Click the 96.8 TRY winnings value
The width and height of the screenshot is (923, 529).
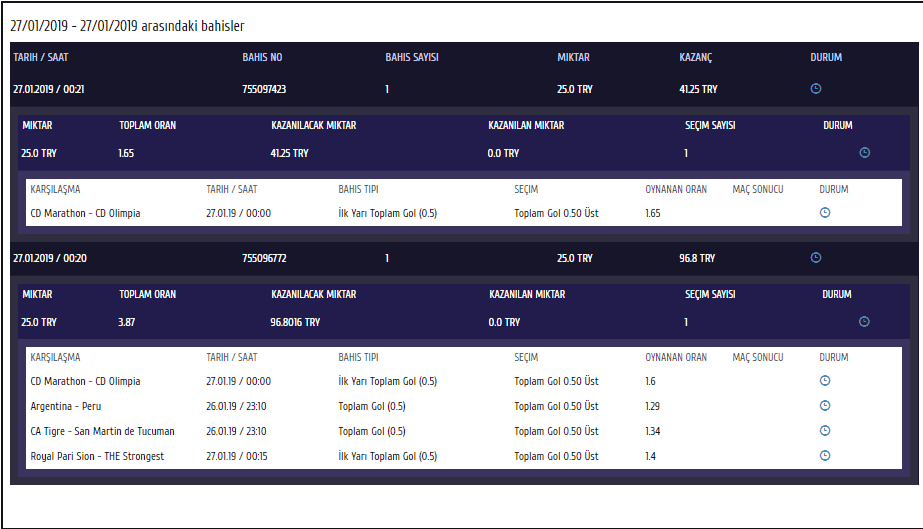697,258
